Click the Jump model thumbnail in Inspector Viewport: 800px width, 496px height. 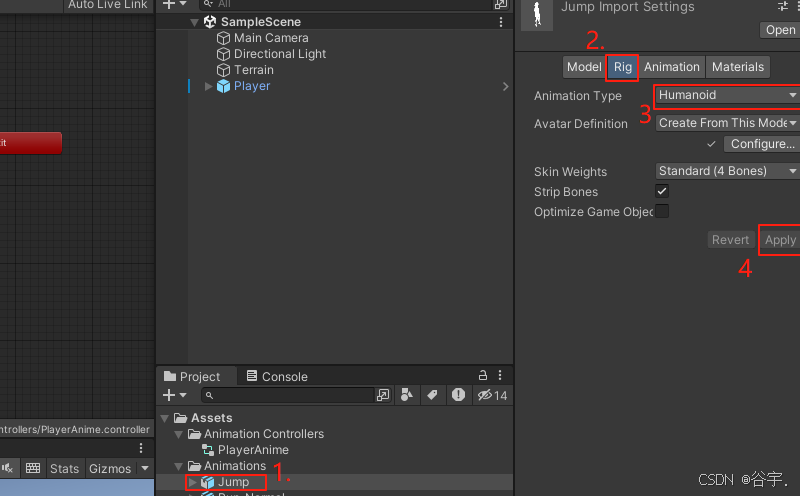coord(537,14)
